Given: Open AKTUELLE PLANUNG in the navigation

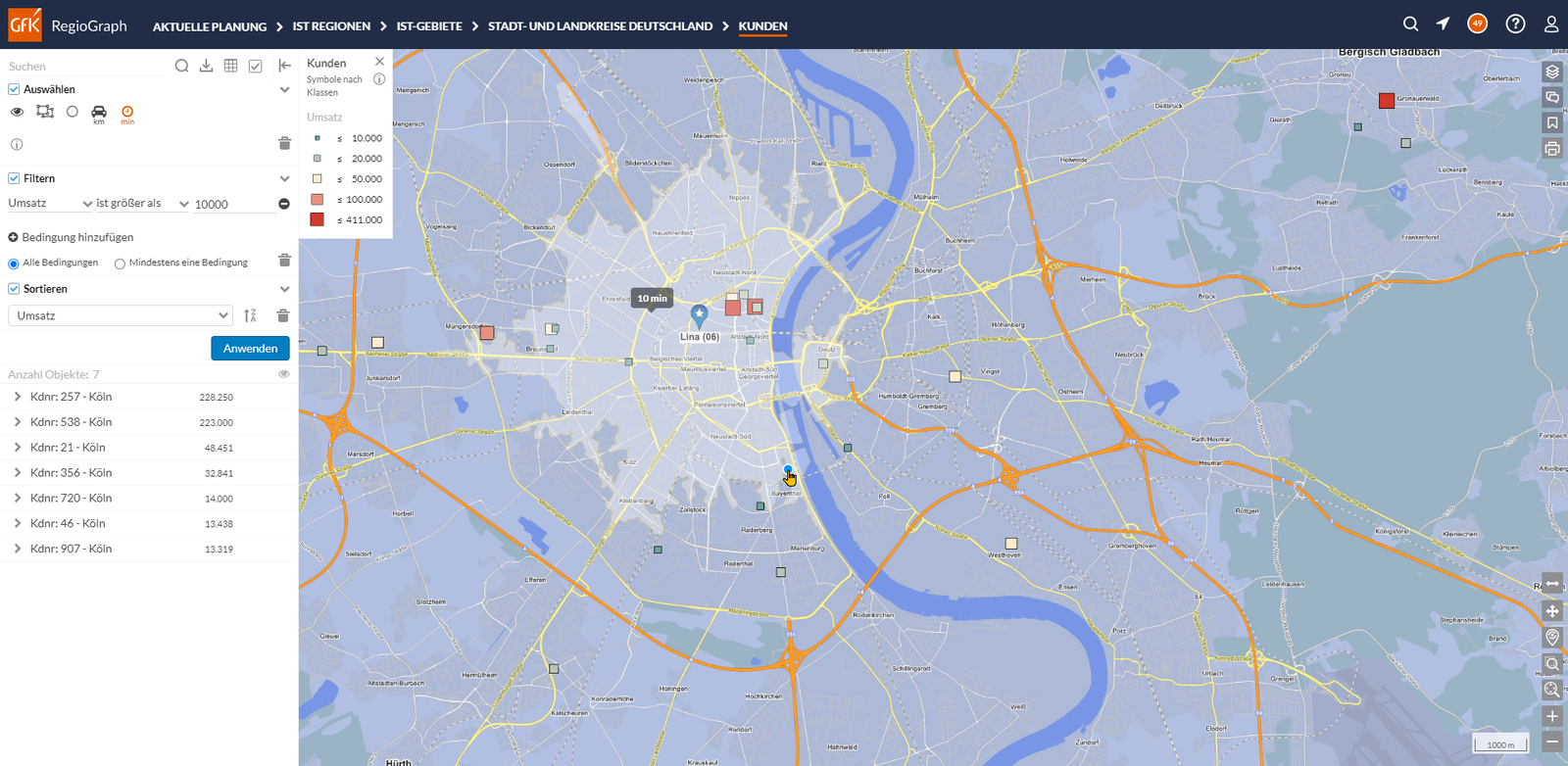Looking at the screenshot, I should [x=210, y=26].
